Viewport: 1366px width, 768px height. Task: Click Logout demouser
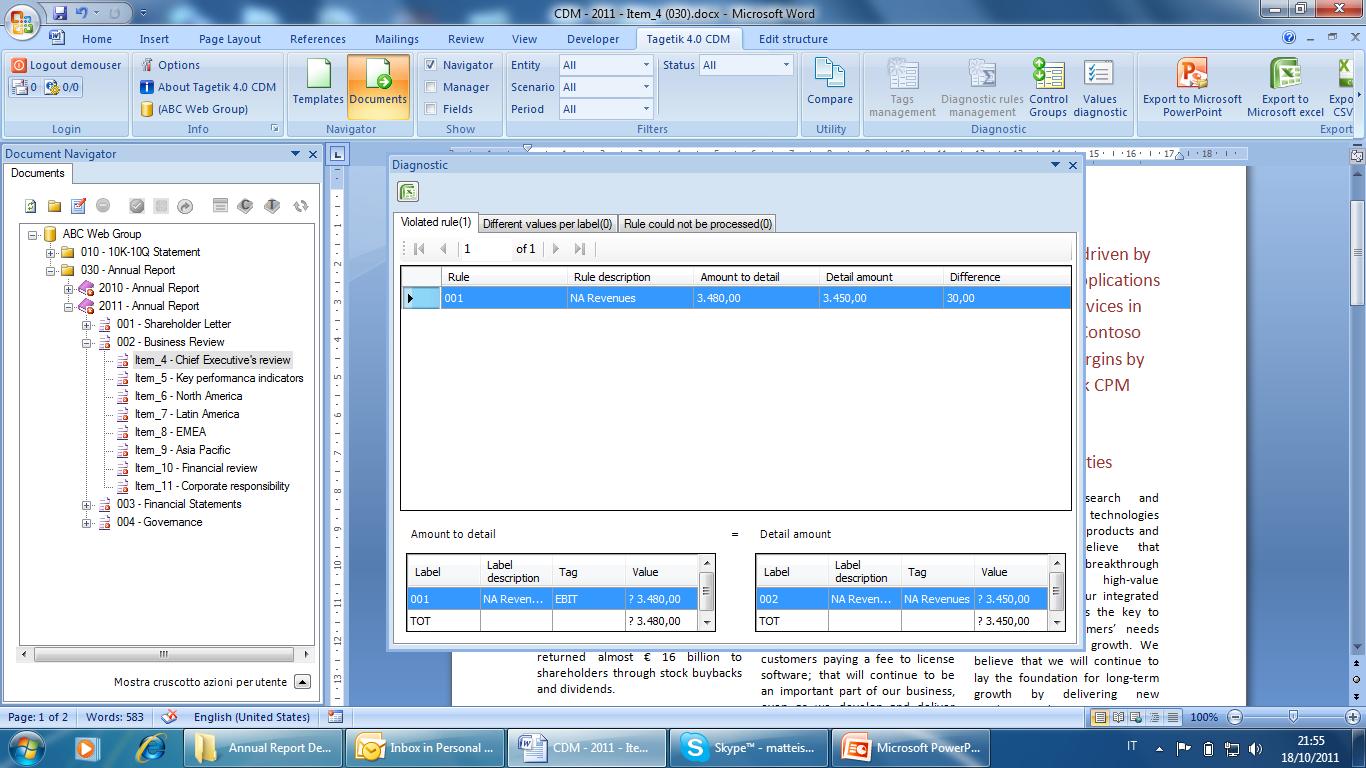pyautogui.click(x=66, y=65)
